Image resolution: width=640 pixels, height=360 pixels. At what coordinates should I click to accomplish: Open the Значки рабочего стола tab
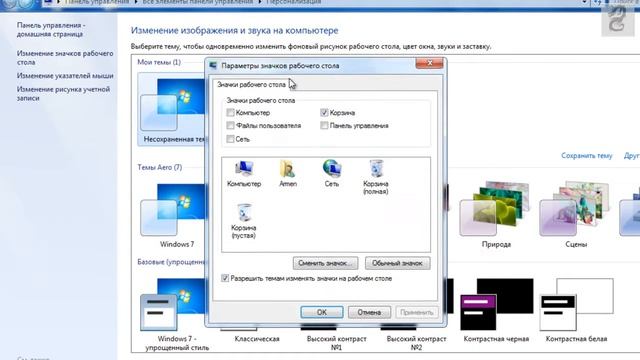tap(251, 84)
